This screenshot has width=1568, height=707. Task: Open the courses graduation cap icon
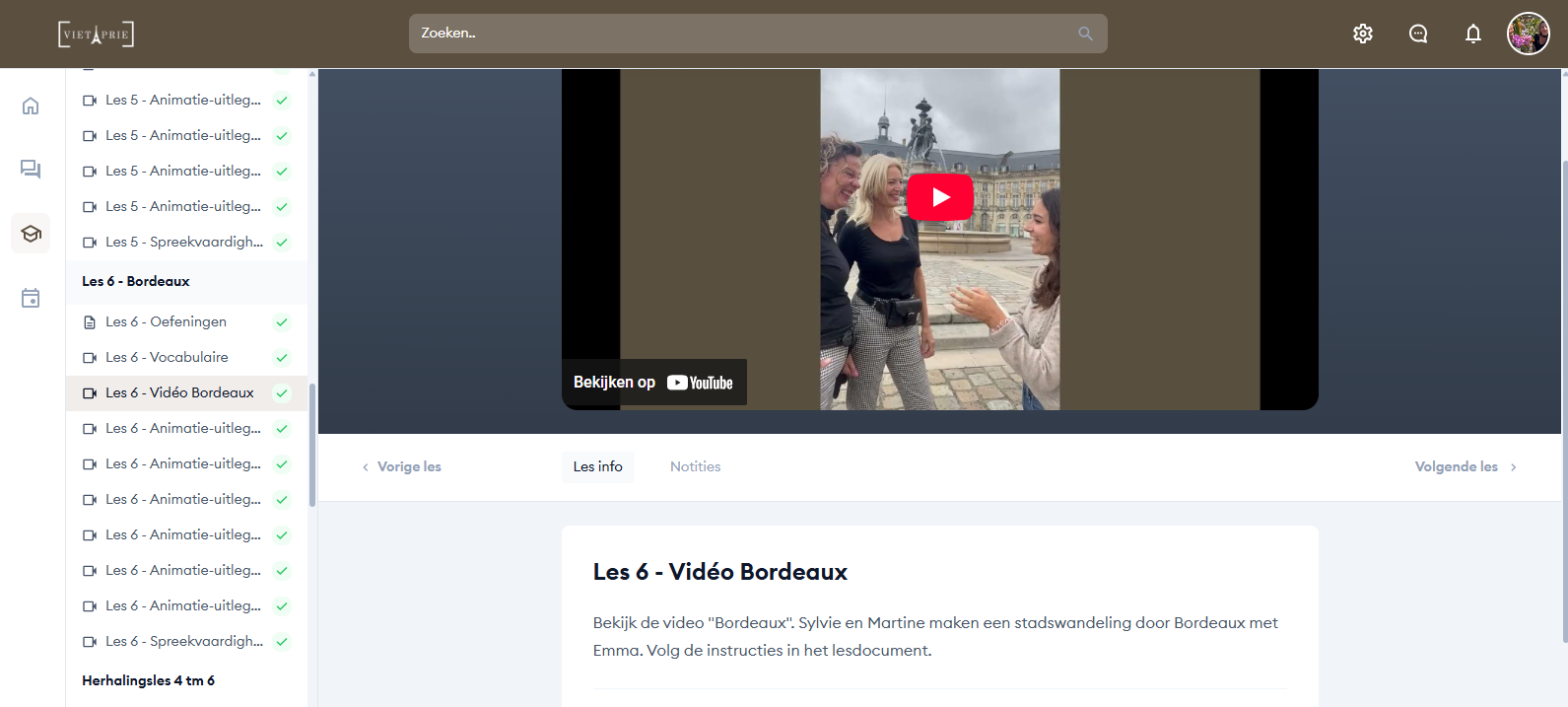31,234
